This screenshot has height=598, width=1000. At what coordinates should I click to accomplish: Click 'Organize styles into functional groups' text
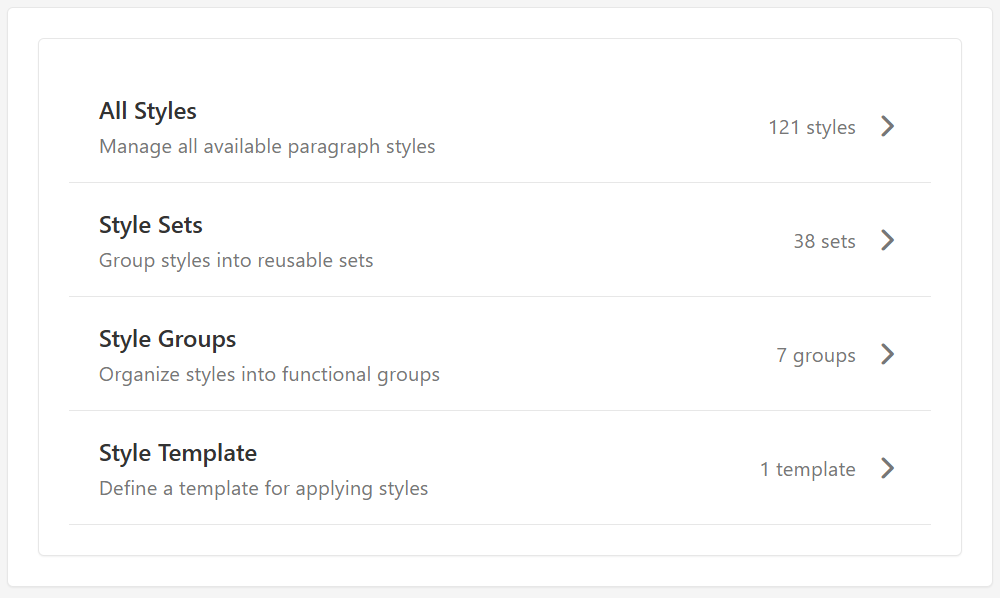[269, 374]
